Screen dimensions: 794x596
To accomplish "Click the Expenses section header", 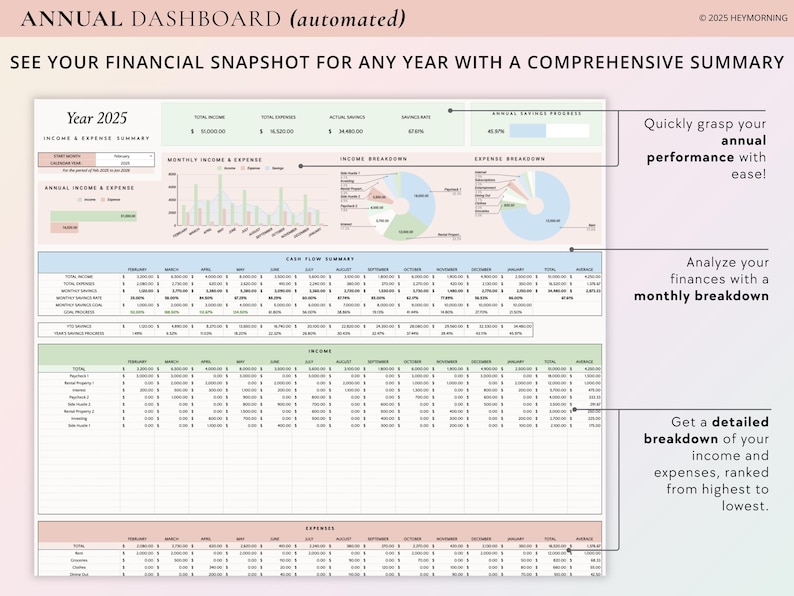I will coord(320,528).
